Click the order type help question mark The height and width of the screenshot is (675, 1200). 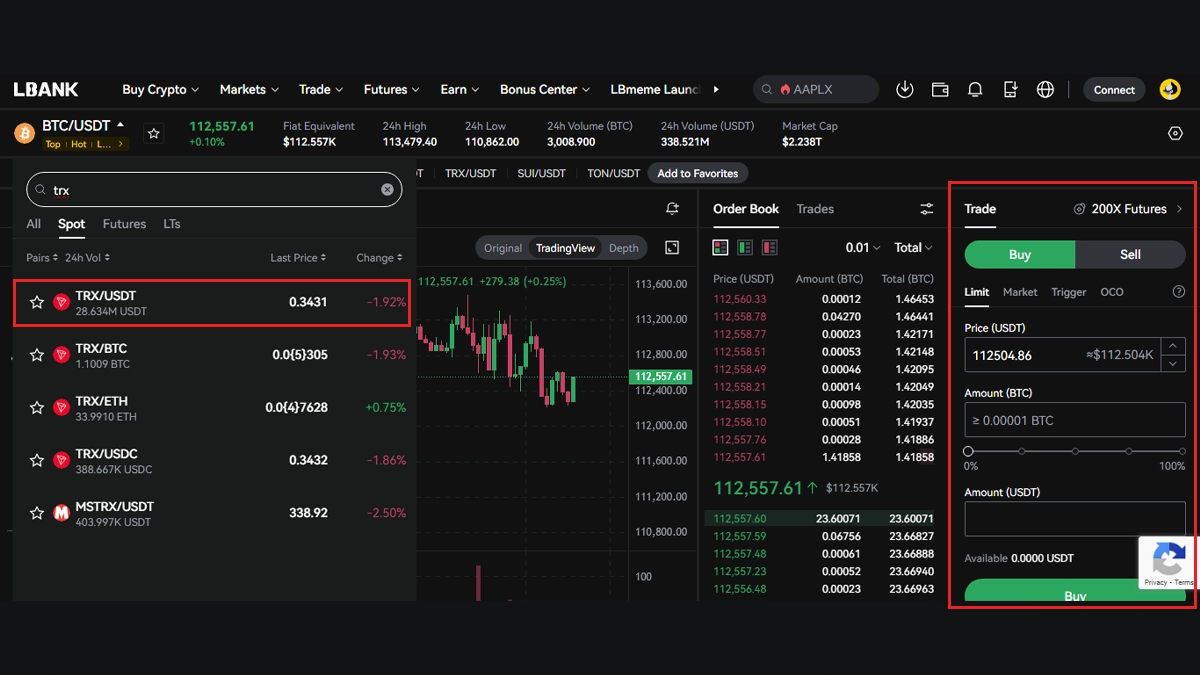tap(1178, 292)
